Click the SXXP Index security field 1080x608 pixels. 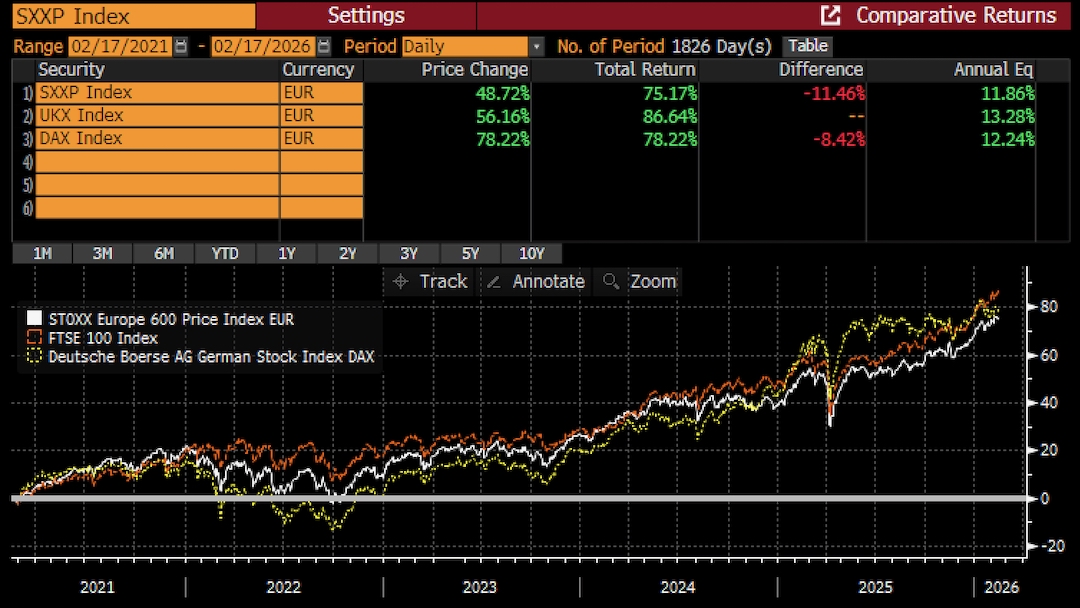pyautogui.click(x=157, y=93)
